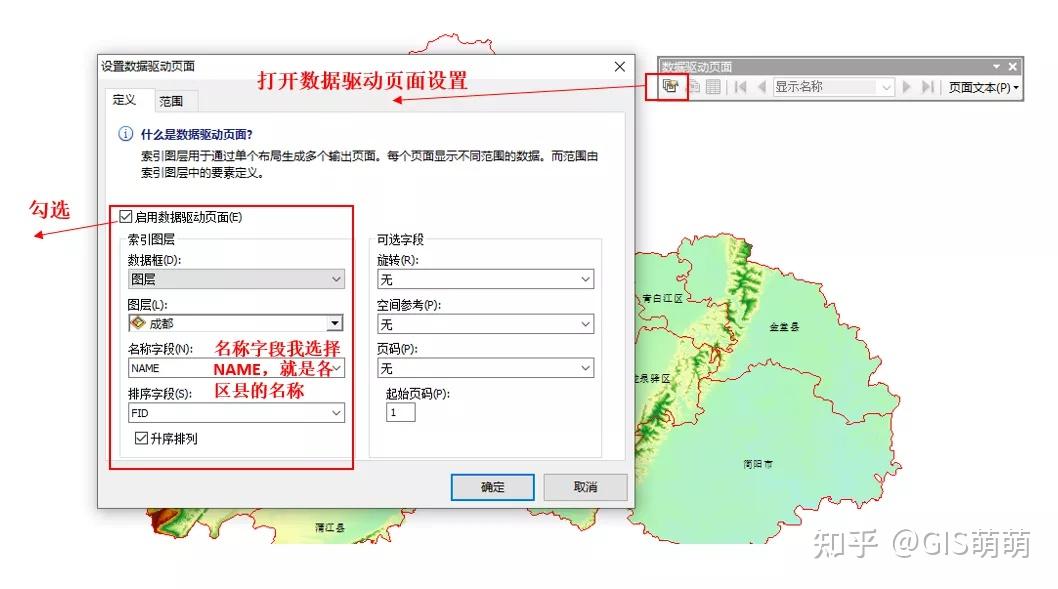Go to first page in toolbar
Screen dimensions: 1058x589
pos(740,86)
